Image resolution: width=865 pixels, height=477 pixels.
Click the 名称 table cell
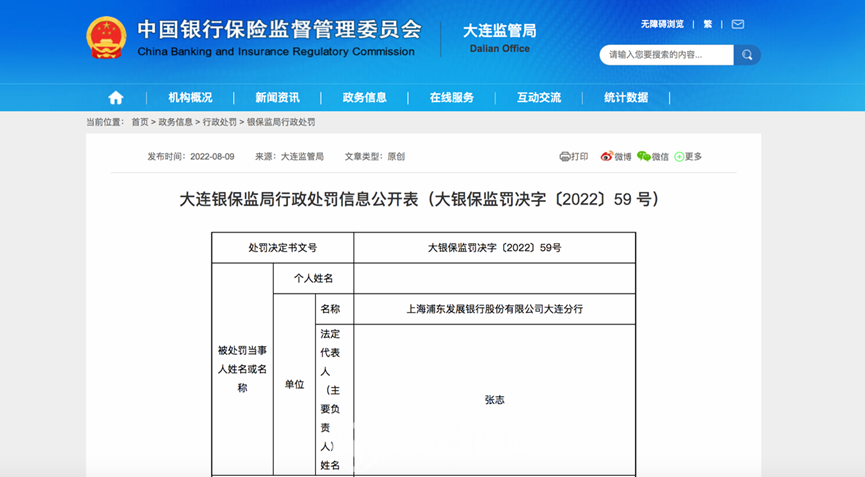[334, 309]
